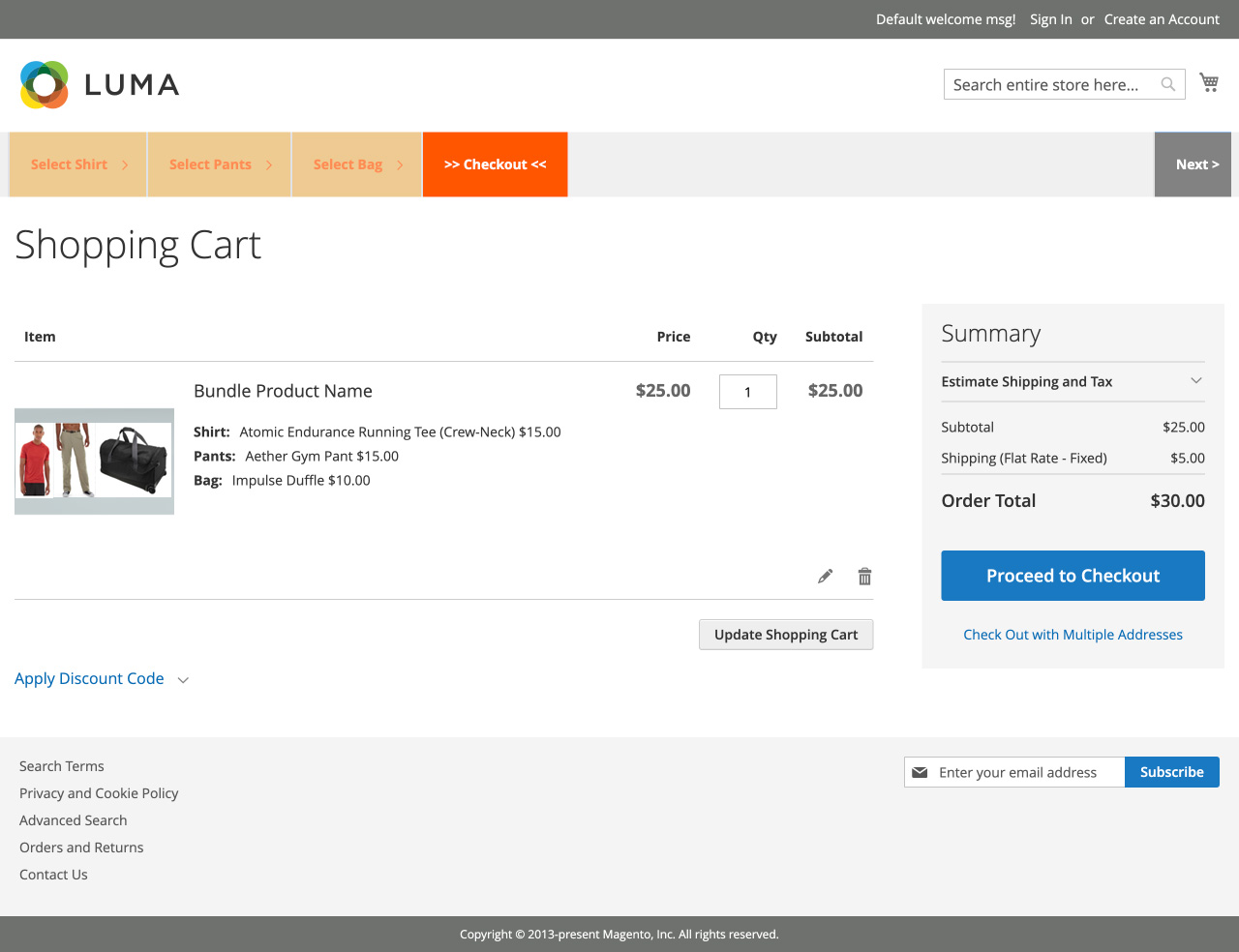The height and width of the screenshot is (952, 1239).
Task: Click arrow icon on Select Shirt step
Action: [x=127, y=164]
